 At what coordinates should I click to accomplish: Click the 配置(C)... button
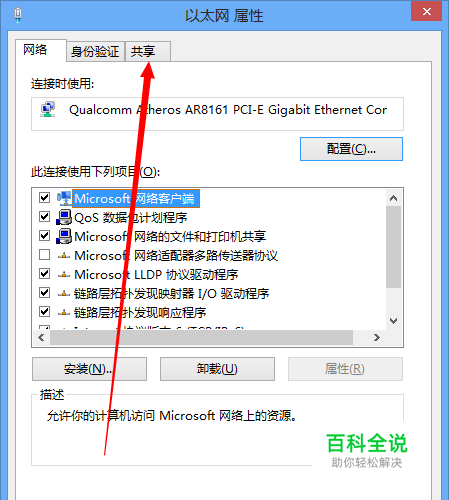pyautogui.click(x=351, y=149)
